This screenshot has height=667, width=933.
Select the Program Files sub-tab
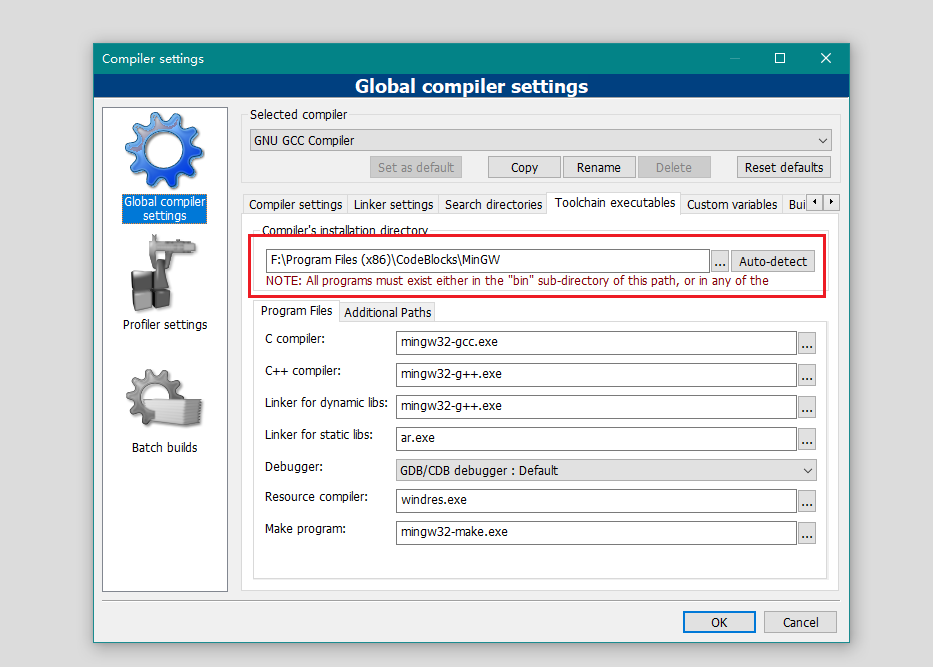[296, 311]
